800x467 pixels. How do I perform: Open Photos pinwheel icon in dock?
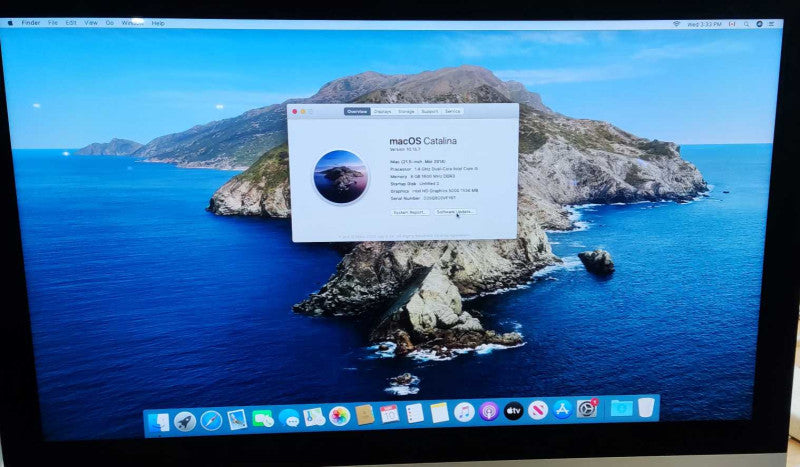coord(339,416)
